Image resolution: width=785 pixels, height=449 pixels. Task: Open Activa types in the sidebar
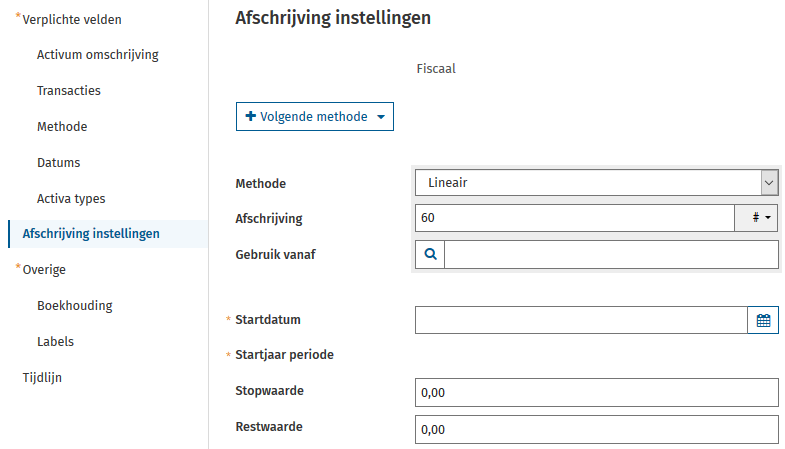tap(70, 198)
